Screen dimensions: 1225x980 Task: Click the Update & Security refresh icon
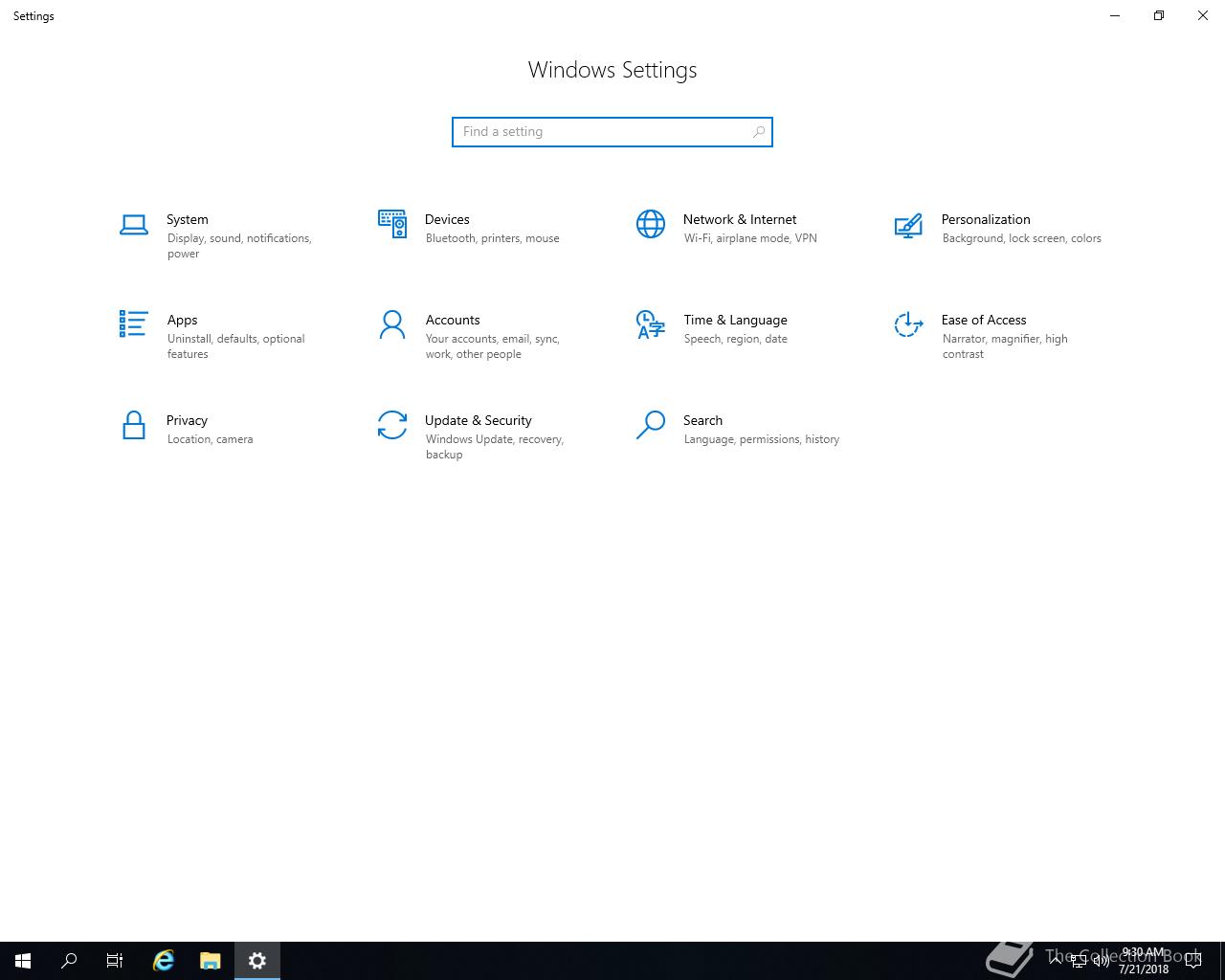click(x=392, y=425)
